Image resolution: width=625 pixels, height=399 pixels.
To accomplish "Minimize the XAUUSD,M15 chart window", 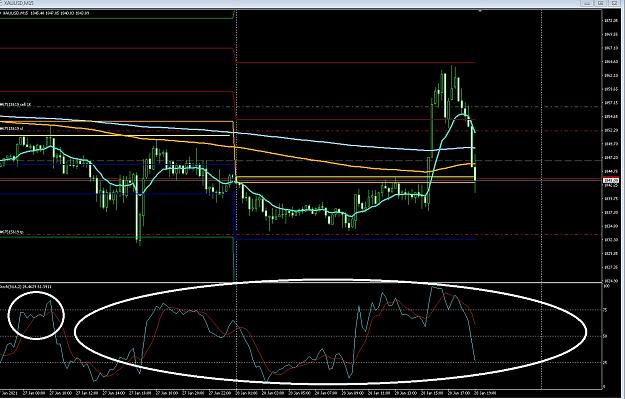I will [587, 3].
